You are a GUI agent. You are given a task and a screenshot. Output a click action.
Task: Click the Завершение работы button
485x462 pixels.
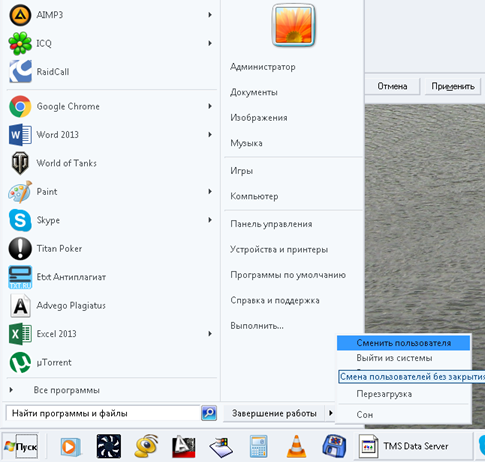point(274,413)
